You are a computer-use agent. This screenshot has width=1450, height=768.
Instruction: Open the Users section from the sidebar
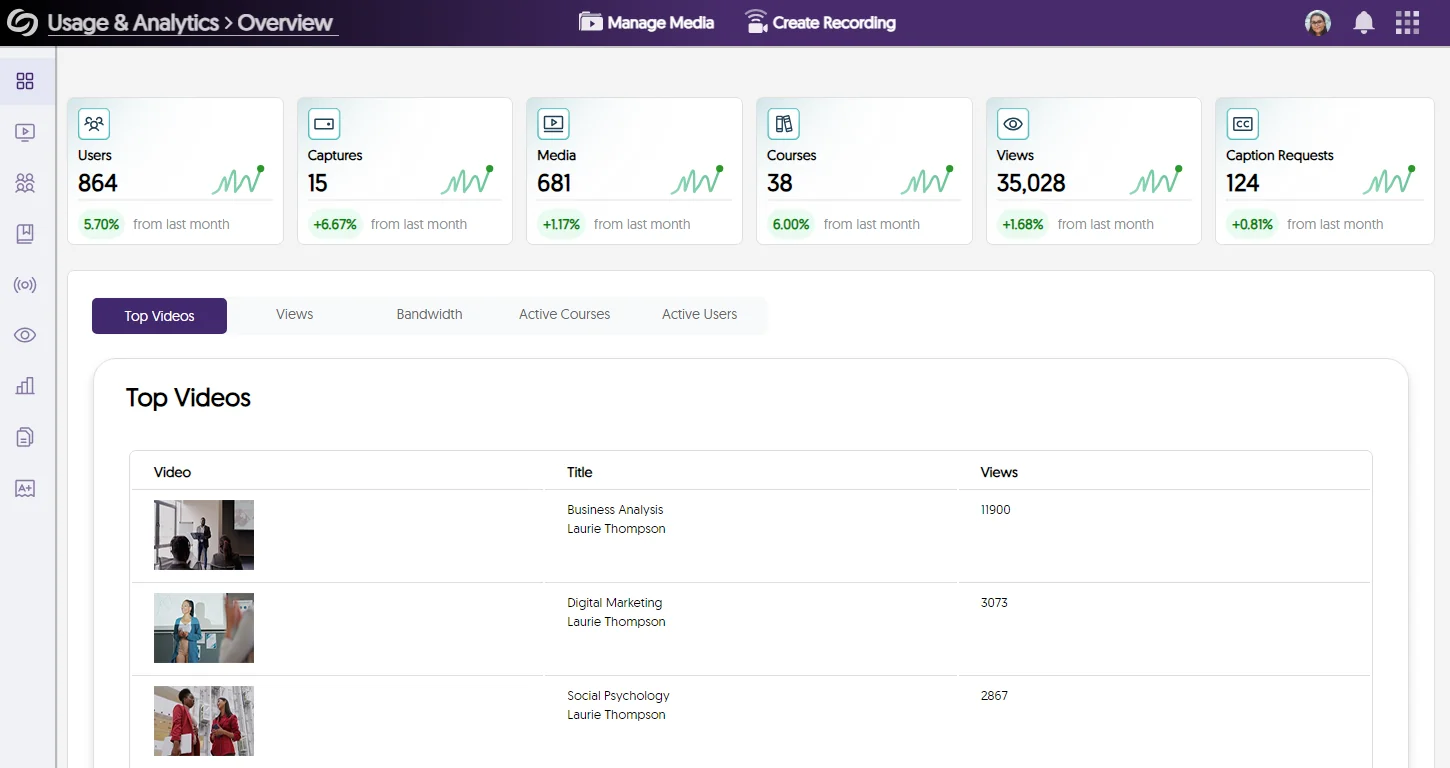(25, 183)
